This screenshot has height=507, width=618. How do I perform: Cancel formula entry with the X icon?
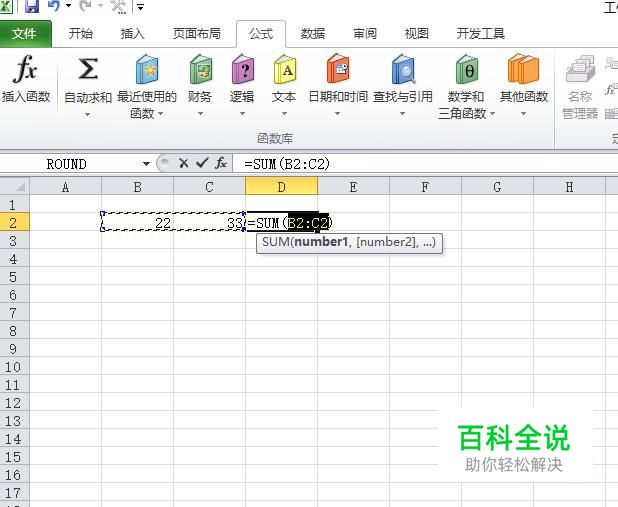183,163
